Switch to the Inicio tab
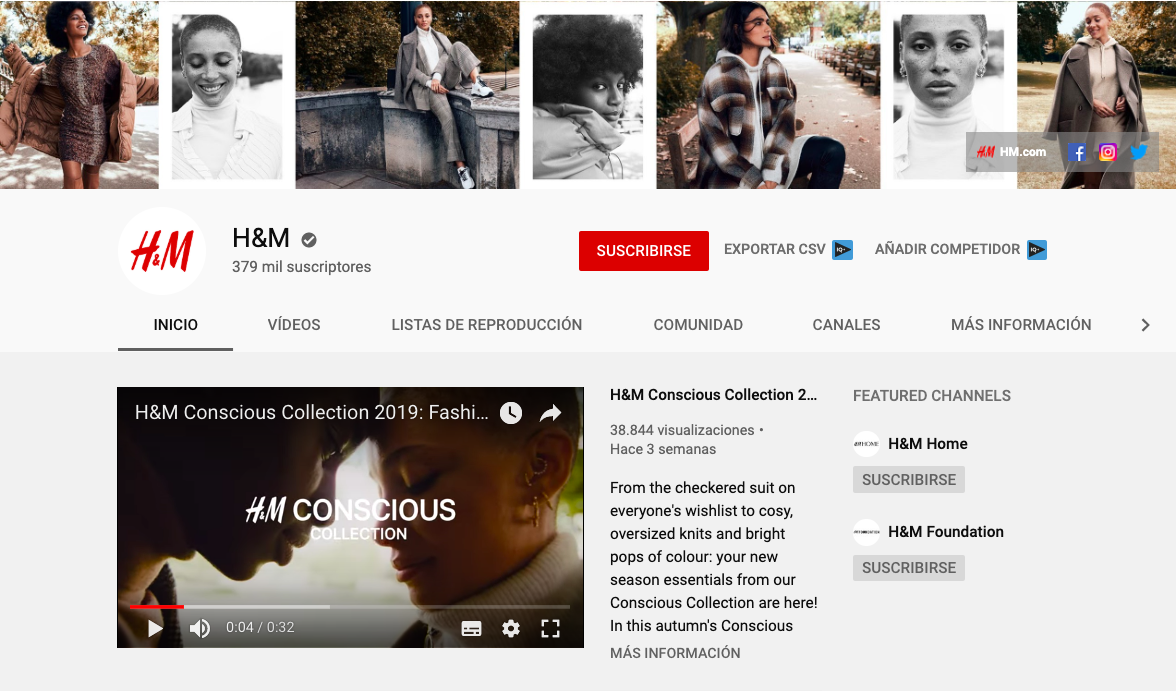The height and width of the screenshot is (691, 1176). [x=176, y=325]
